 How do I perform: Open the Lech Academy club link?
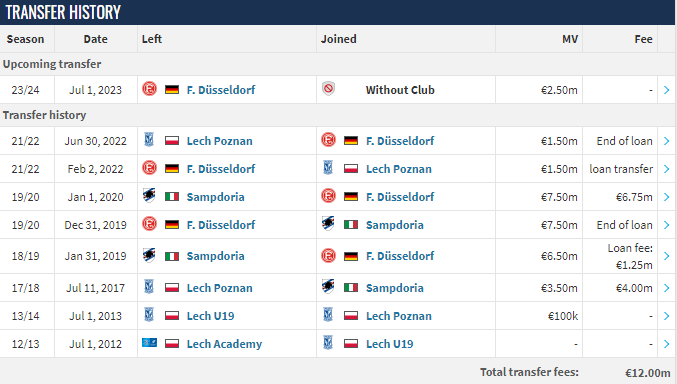224,344
